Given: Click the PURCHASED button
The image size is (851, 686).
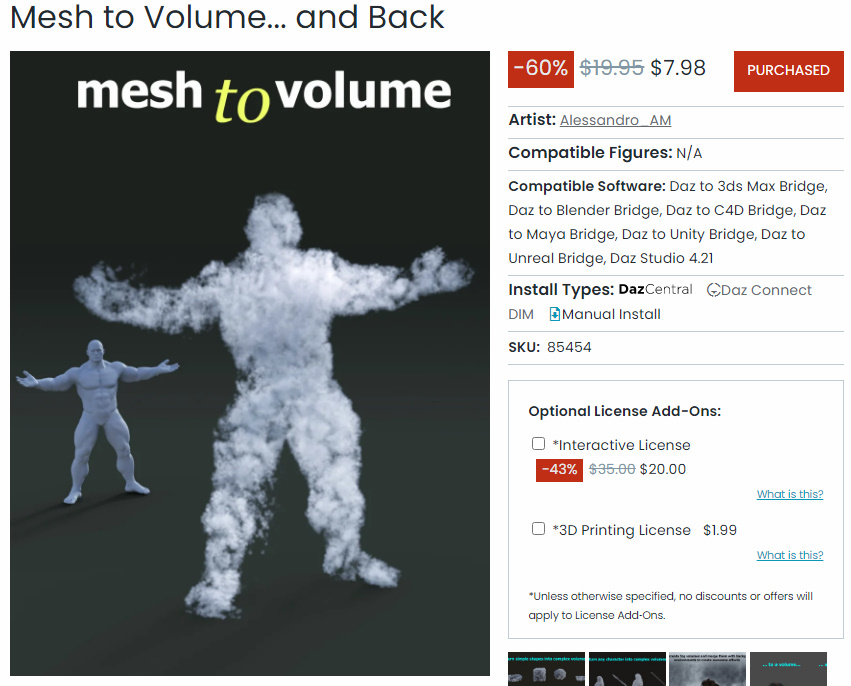Looking at the screenshot, I should [789, 71].
